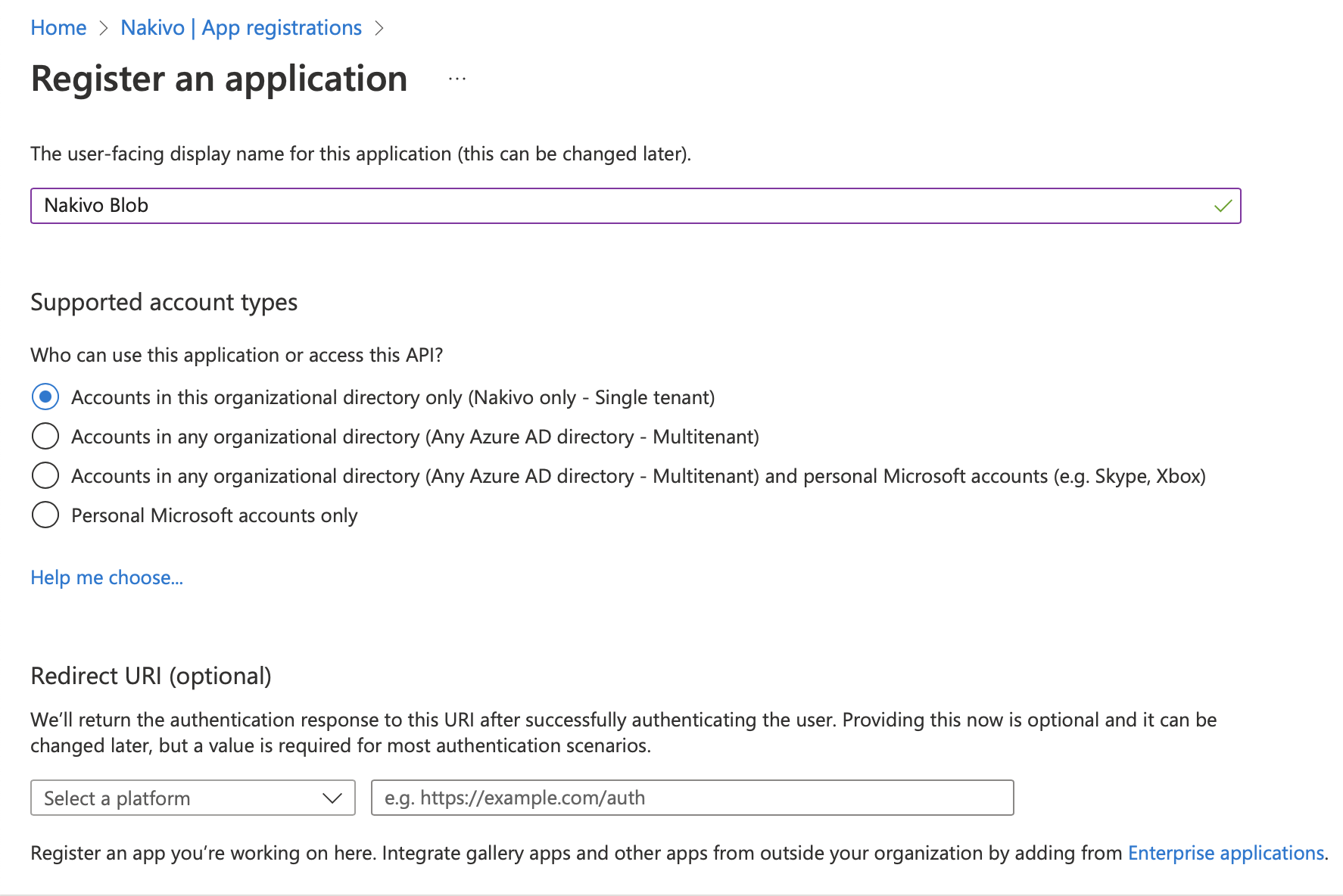This screenshot has height=896, width=1343.
Task: Click the platform dropdown arrow icon
Action: pos(332,798)
